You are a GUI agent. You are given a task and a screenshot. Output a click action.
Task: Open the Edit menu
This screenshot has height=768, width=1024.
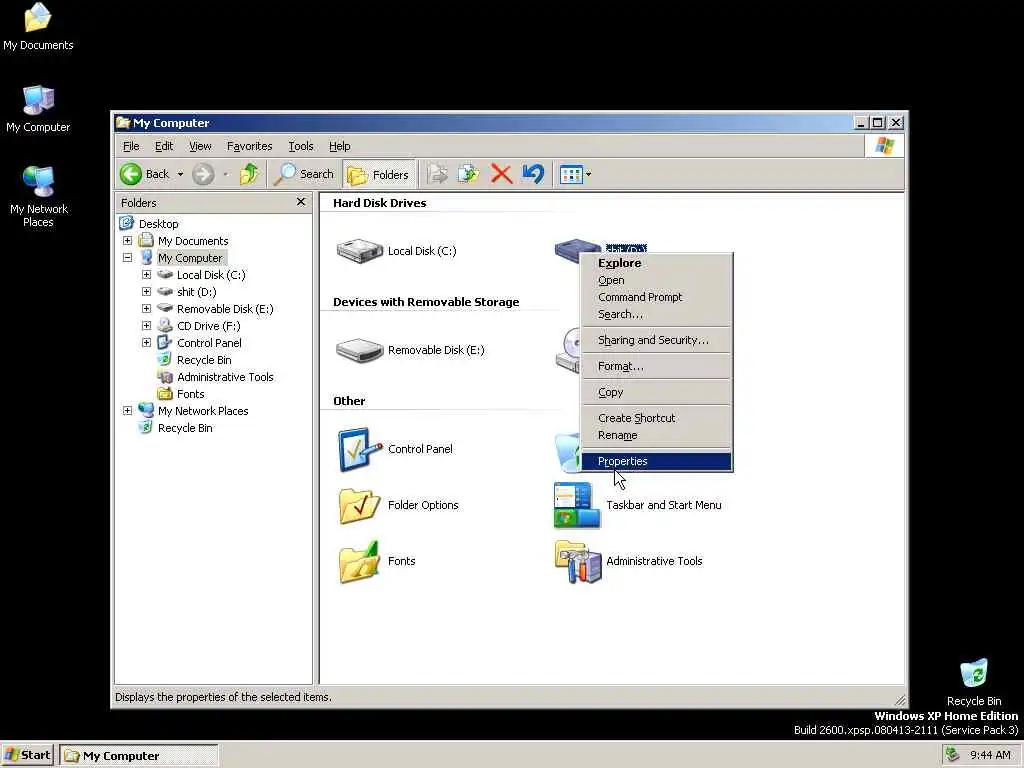[164, 146]
